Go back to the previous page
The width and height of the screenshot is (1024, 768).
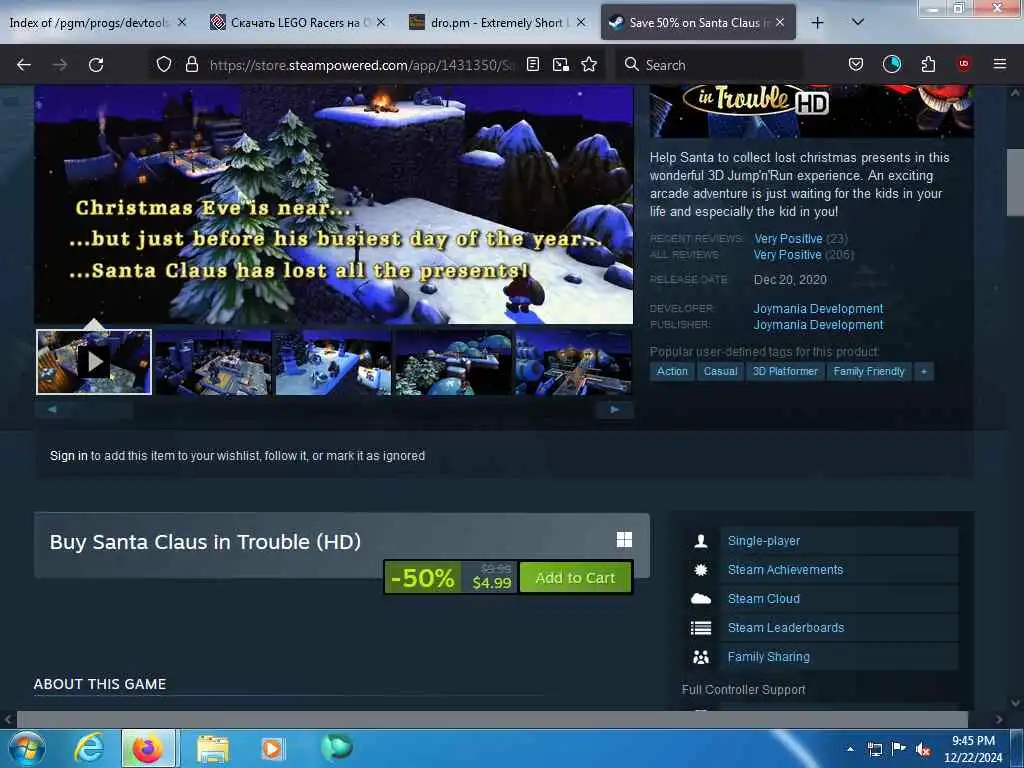(x=24, y=65)
